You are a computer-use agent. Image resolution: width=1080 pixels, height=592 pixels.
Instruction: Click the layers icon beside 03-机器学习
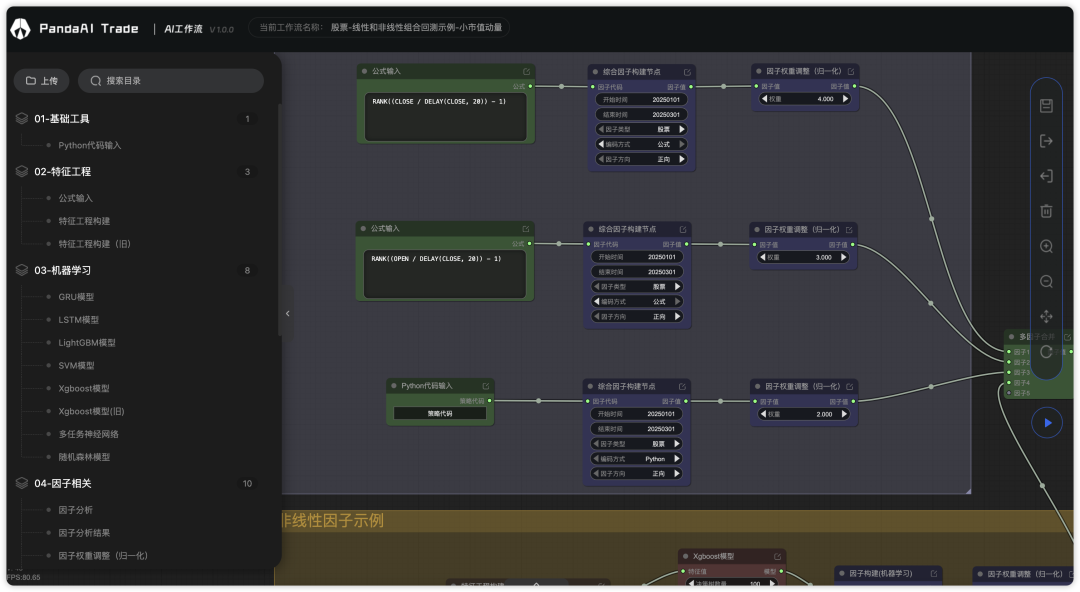(x=22, y=270)
